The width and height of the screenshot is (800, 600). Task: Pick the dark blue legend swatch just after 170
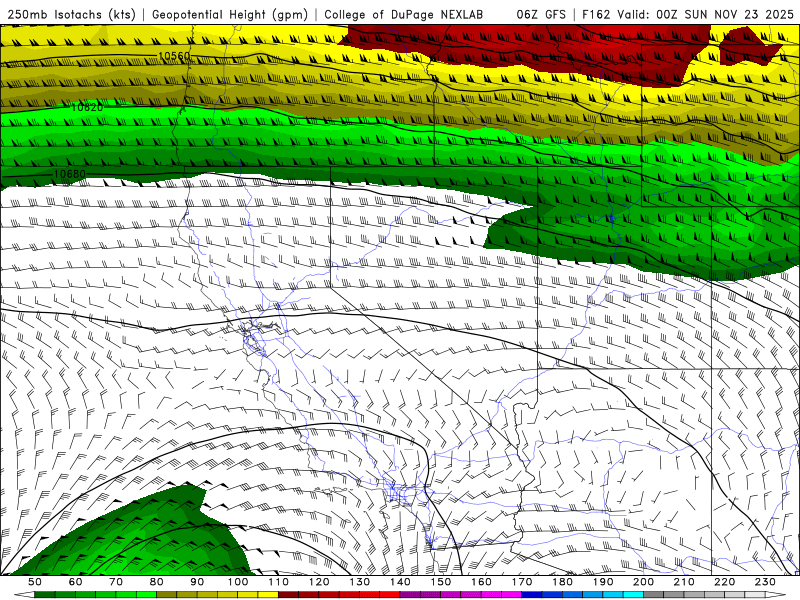tap(532, 595)
